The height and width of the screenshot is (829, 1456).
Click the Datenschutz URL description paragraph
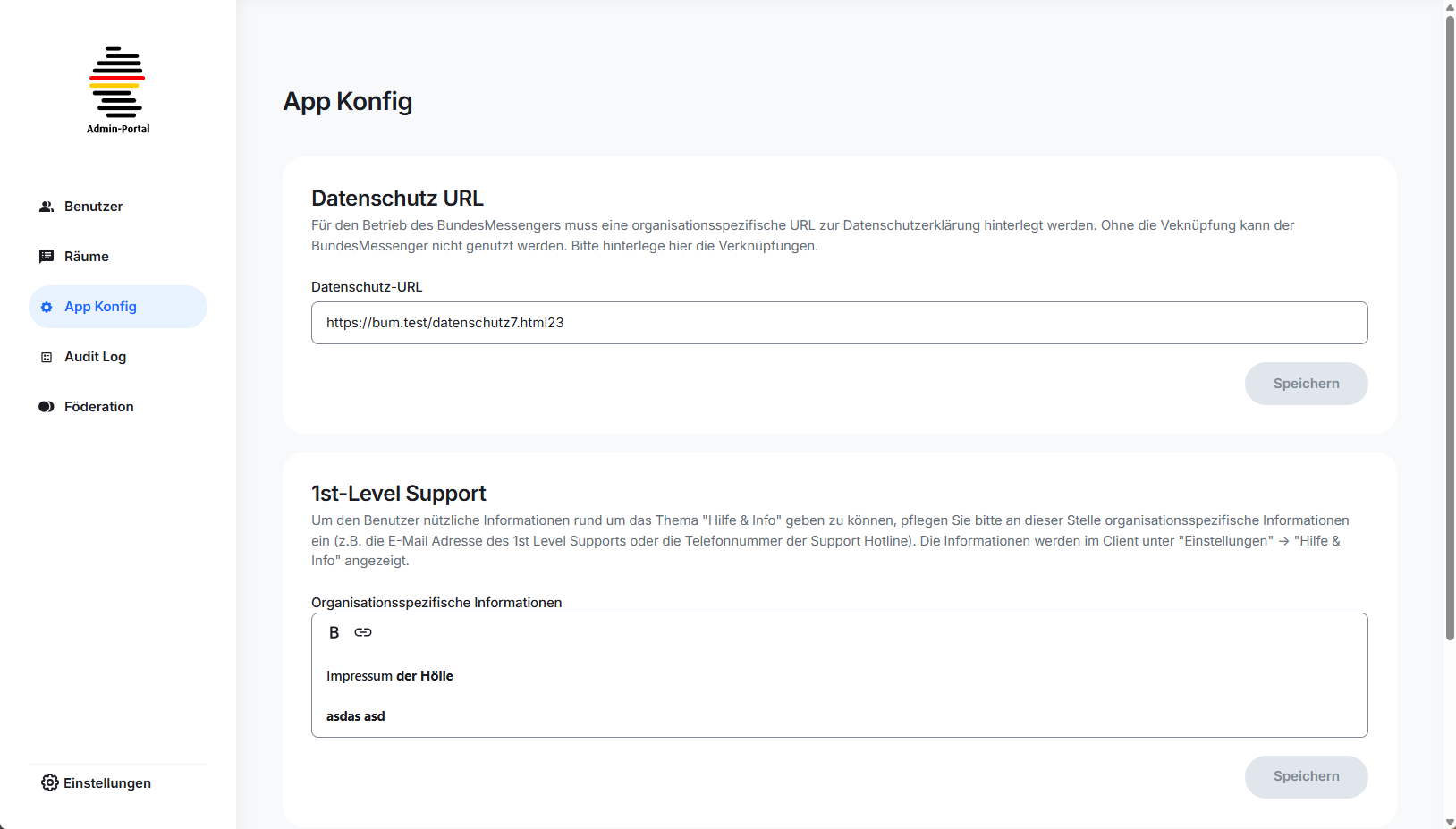pos(803,235)
